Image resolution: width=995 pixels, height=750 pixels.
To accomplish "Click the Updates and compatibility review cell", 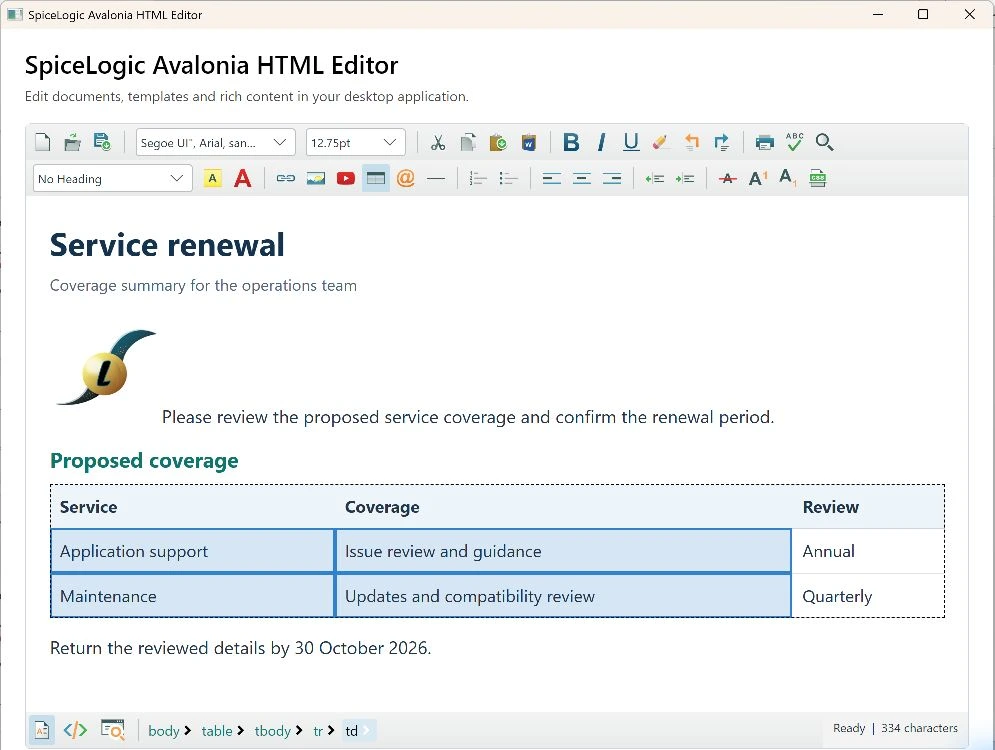I will pos(563,596).
